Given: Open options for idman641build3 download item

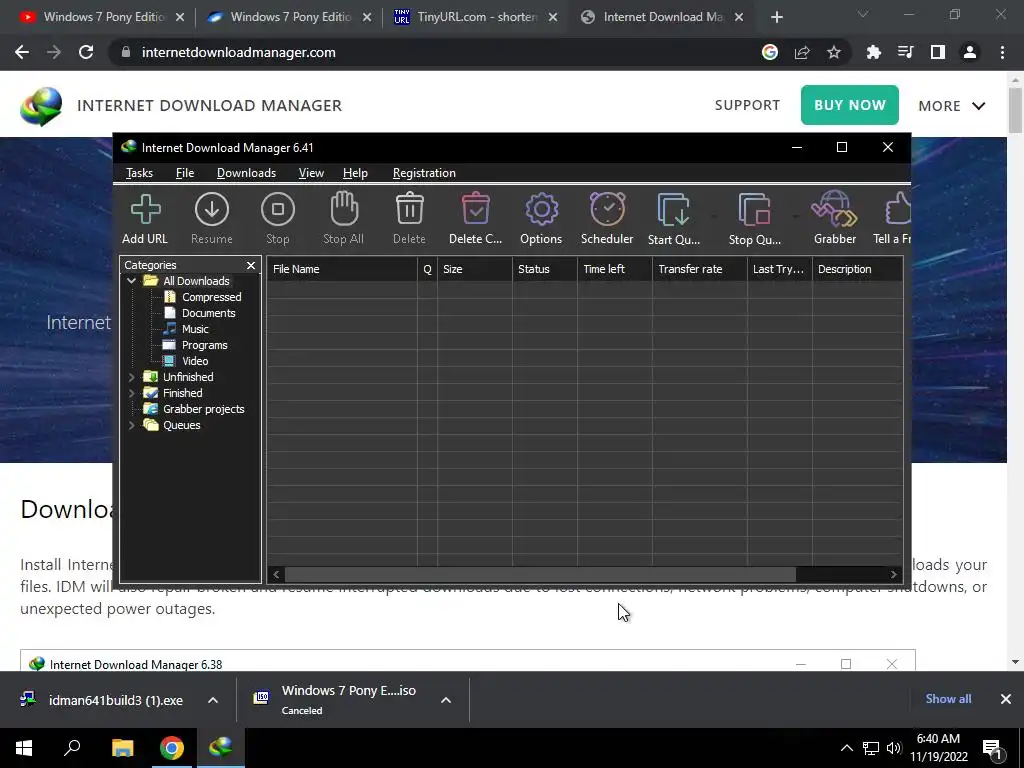Looking at the screenshot, I should [213, 700].
